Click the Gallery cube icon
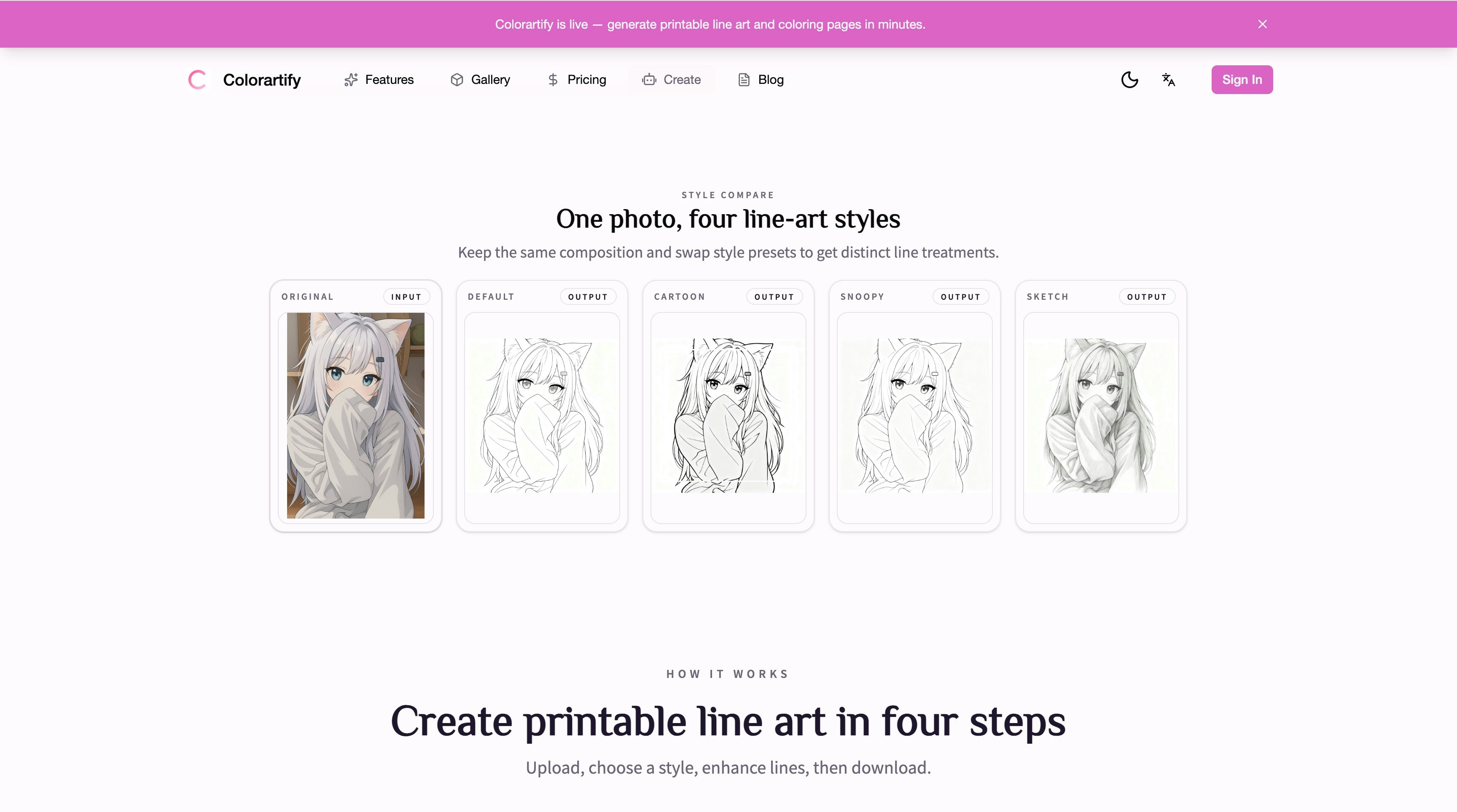1457x812 pixels. click(457, 80)
